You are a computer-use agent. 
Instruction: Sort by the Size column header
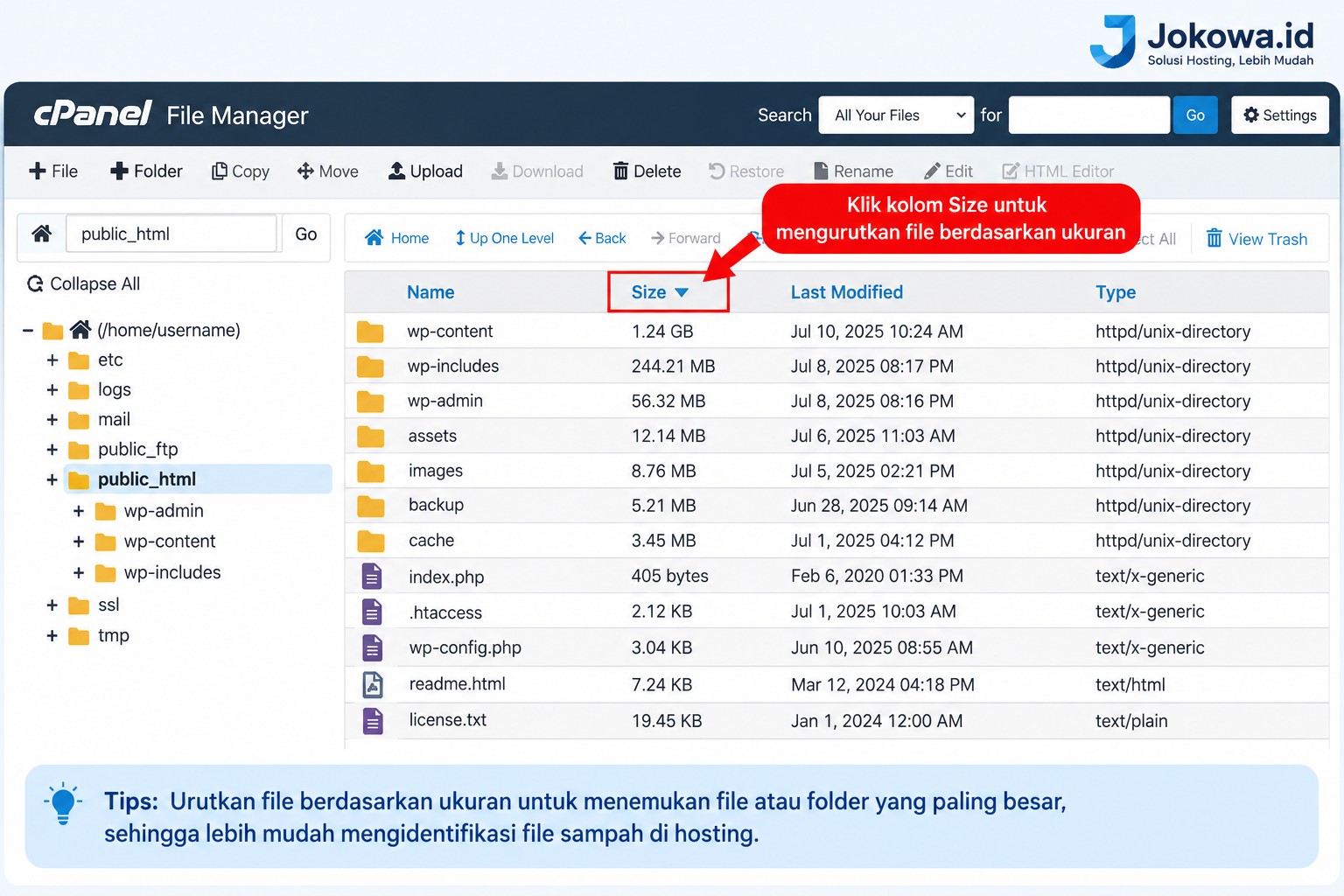[x=660, y=292]
